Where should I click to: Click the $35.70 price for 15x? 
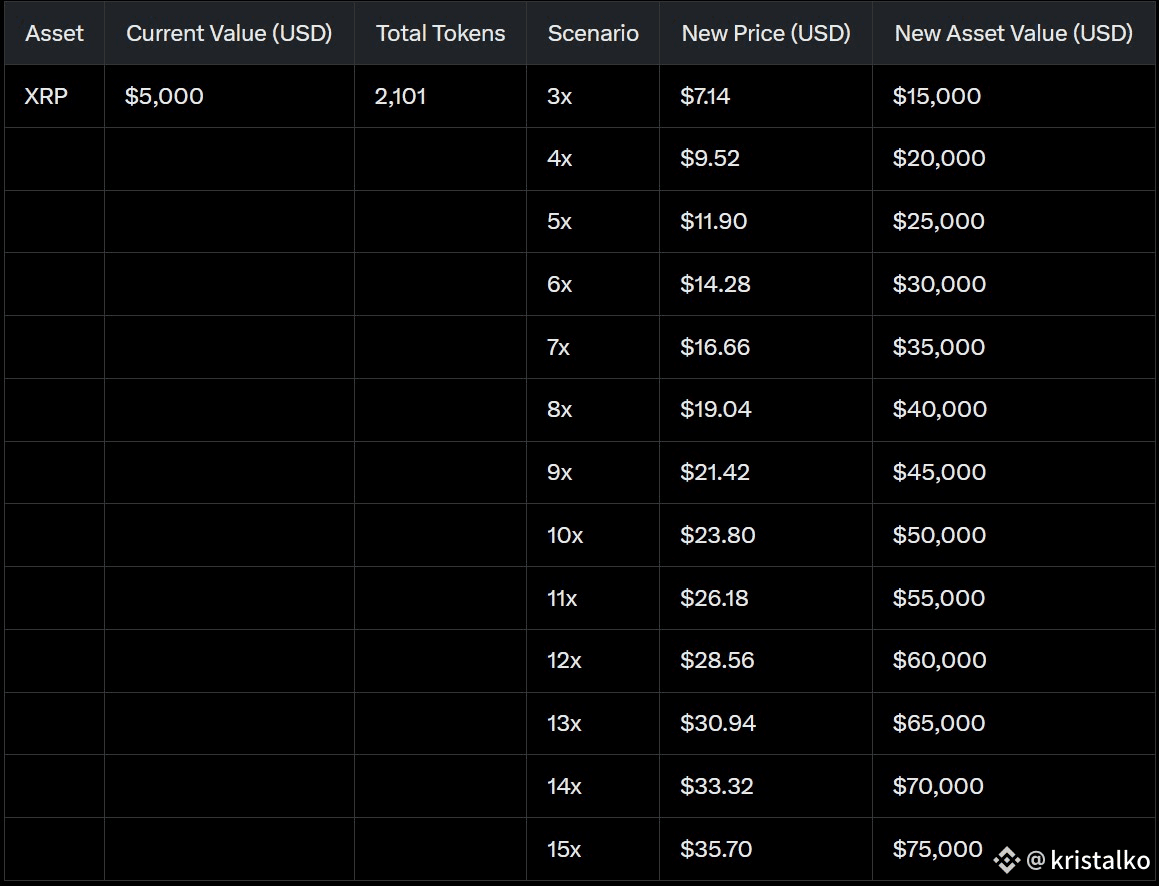[x=716, y=849]
